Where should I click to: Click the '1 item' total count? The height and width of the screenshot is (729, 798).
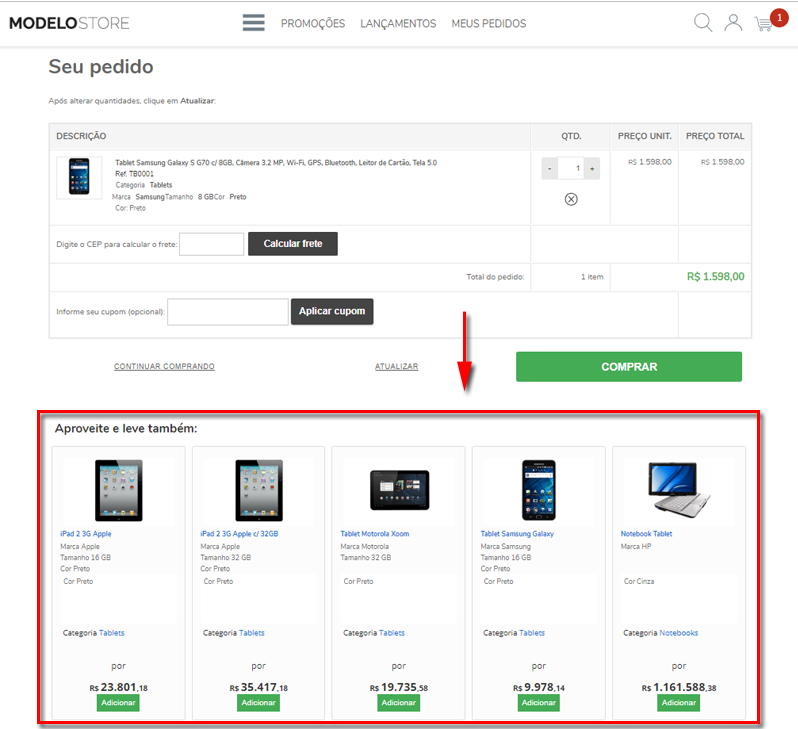[x=592, y=277]
